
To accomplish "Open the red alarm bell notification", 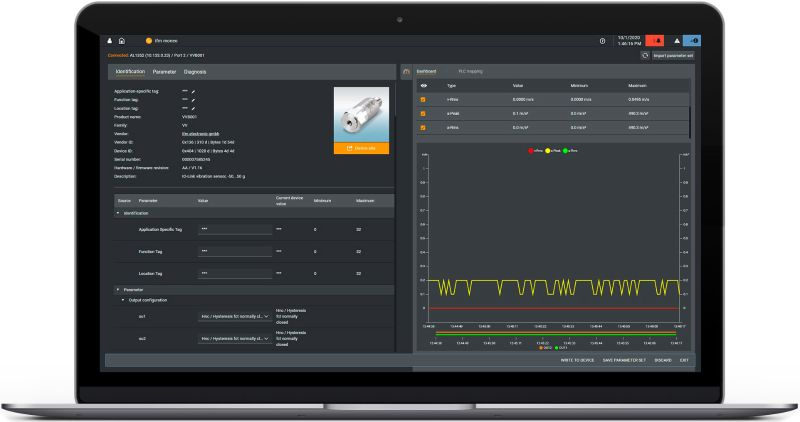I will click(x=657, y=41).
